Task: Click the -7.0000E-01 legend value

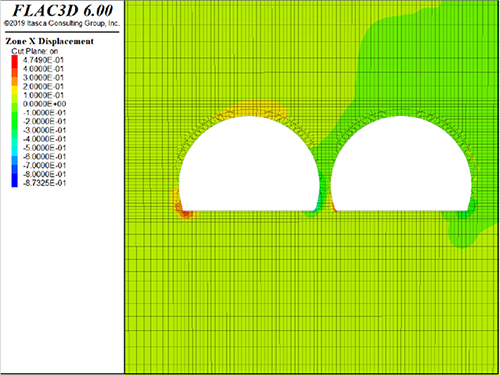Action: coord(44,165)
